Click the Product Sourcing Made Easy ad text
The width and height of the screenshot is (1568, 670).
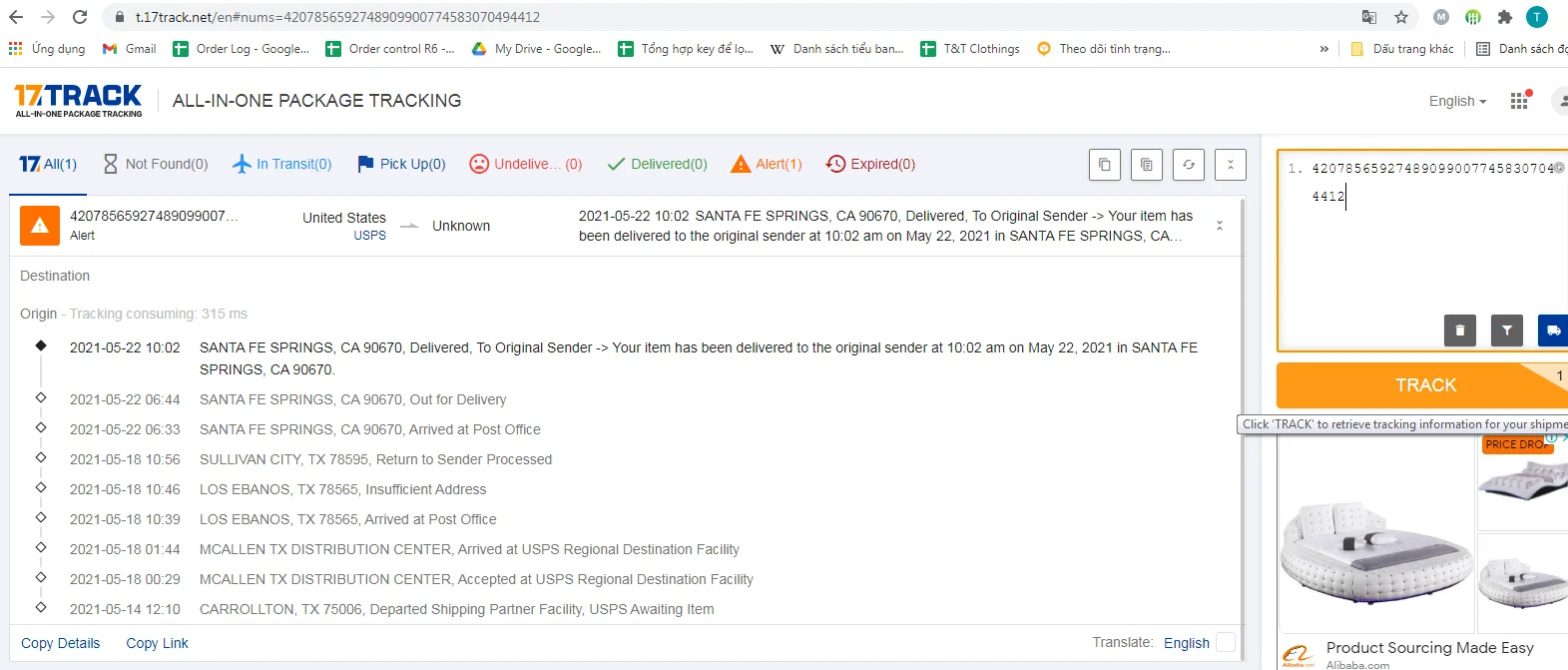pos(1429,648)
